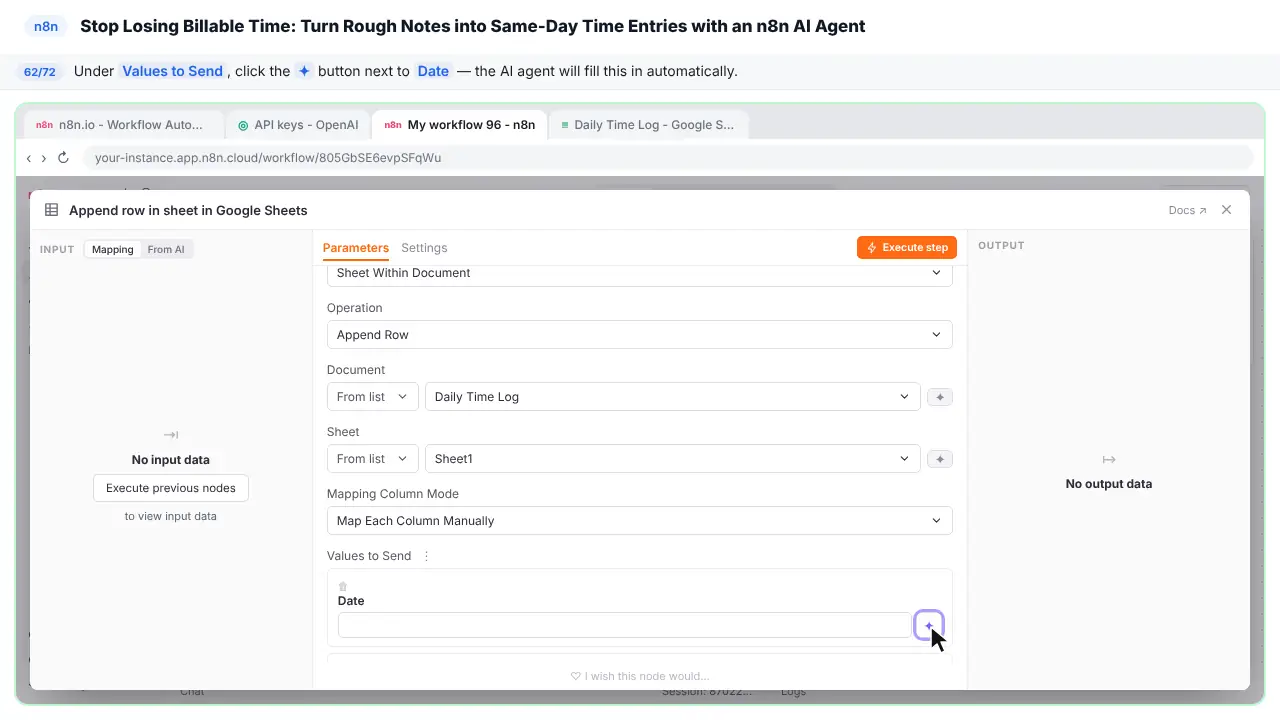Switch to the Settings tab
Image resolution: width=1280 pixels, height=720 pixels.
click(x=424, y=248)
